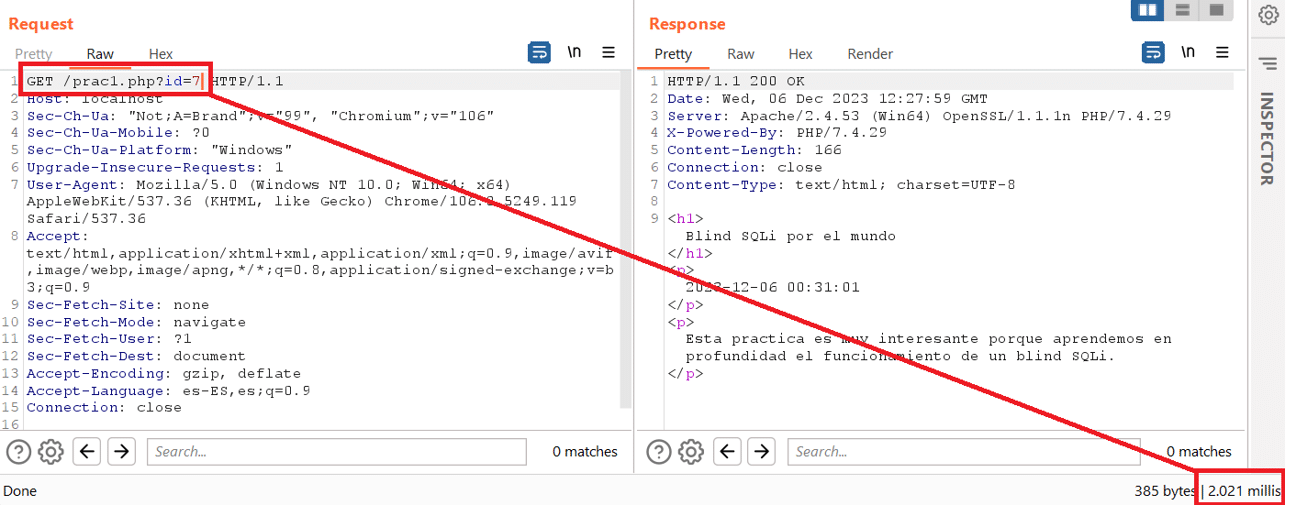This screenshot has width=1291, height=510.
Task: Expand the INSPECTOR side panel
Action: point(1267,139)
